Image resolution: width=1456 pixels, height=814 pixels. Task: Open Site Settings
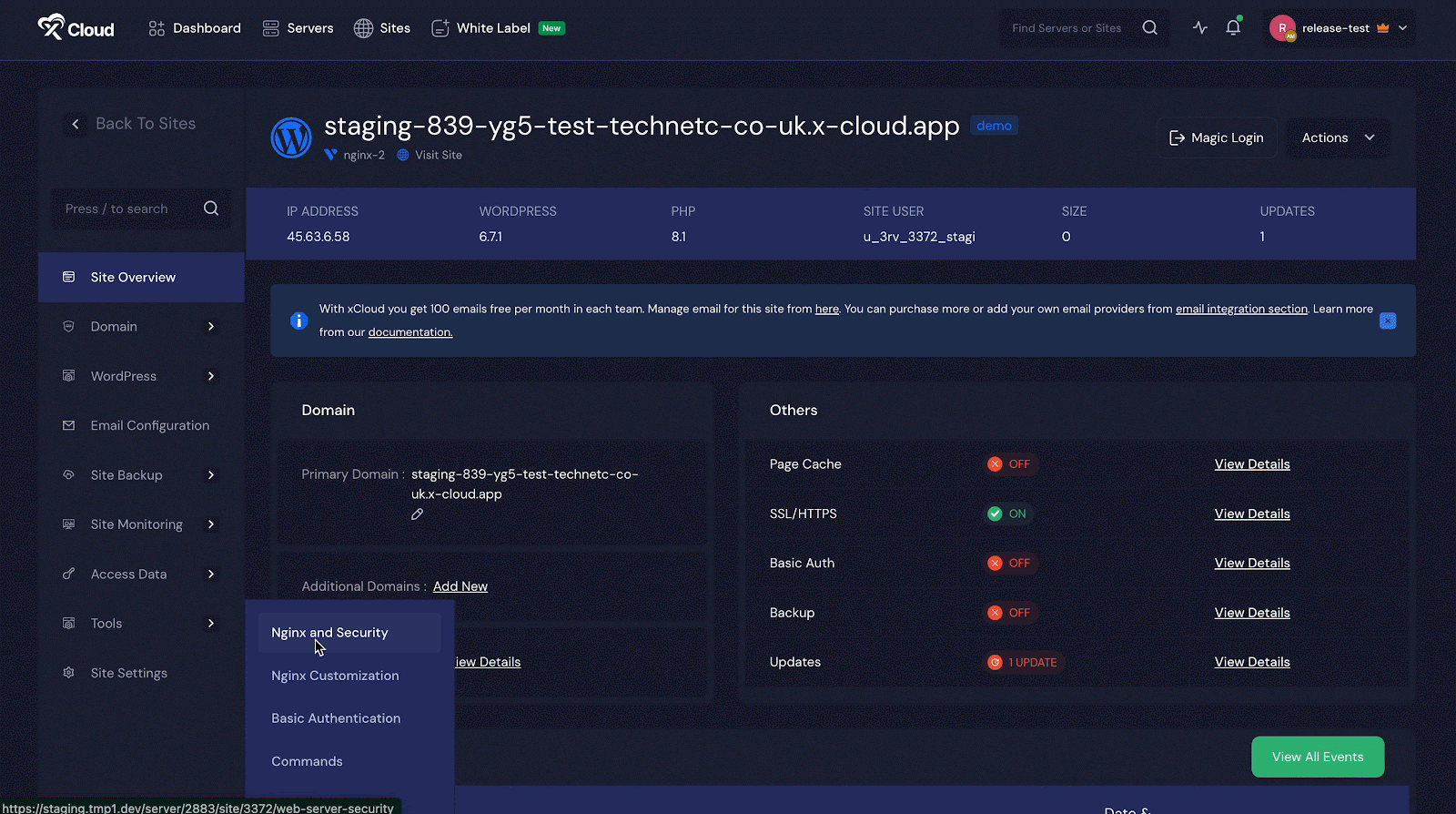[129, 673]
